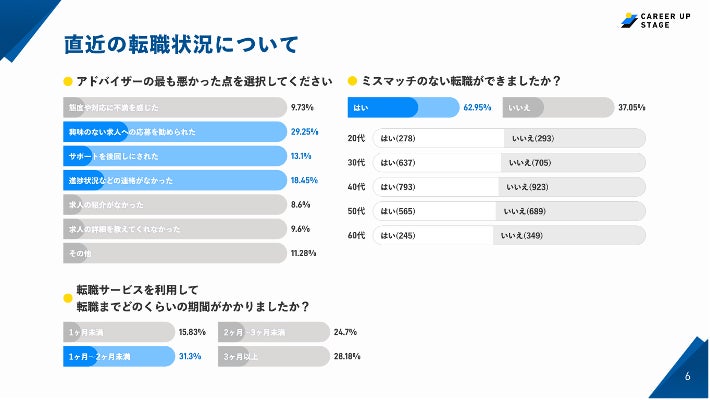Select はい(278) in the 20代 row
This screenshot has height=400, width=710.
(x=436, y=138)
